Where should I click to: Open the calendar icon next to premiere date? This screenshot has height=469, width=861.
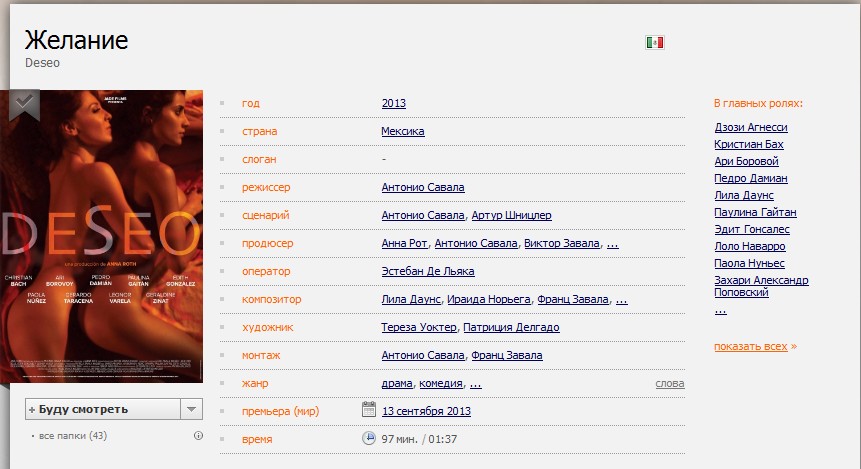[x=369, y=409]
